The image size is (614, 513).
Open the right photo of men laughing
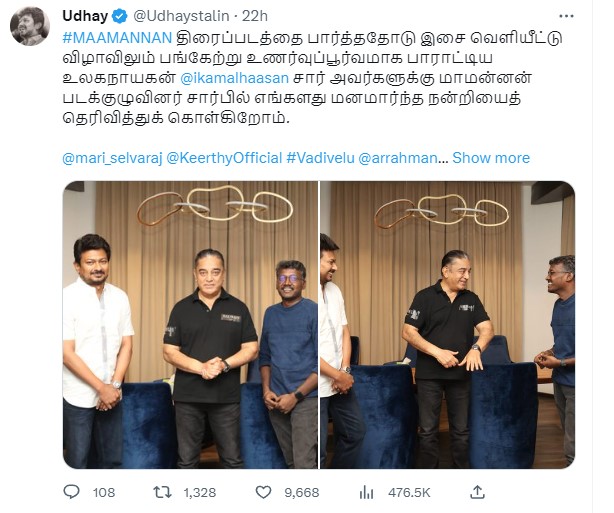coord(448,325)
